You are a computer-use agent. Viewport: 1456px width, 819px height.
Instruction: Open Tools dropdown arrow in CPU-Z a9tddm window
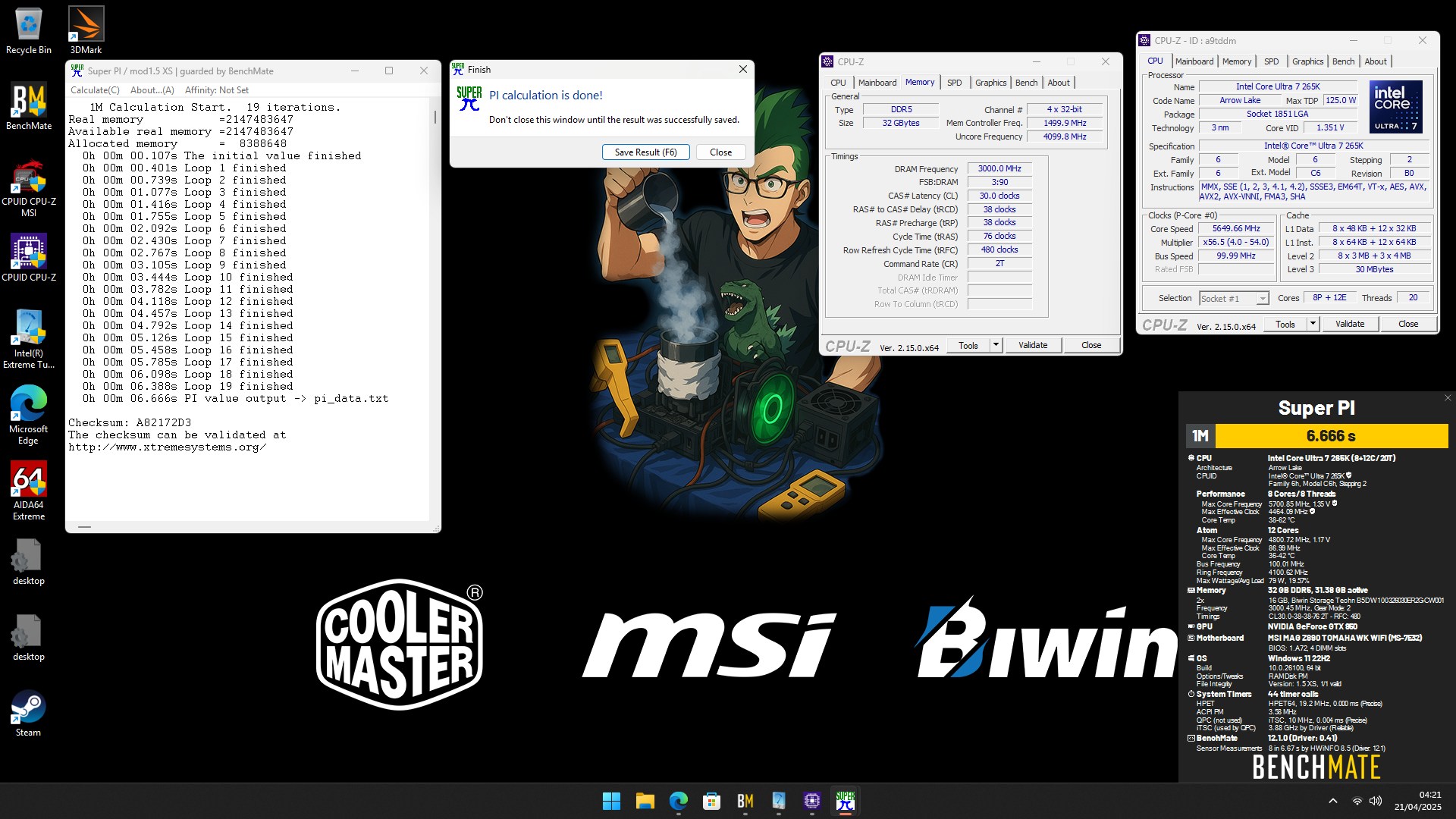1313,324
